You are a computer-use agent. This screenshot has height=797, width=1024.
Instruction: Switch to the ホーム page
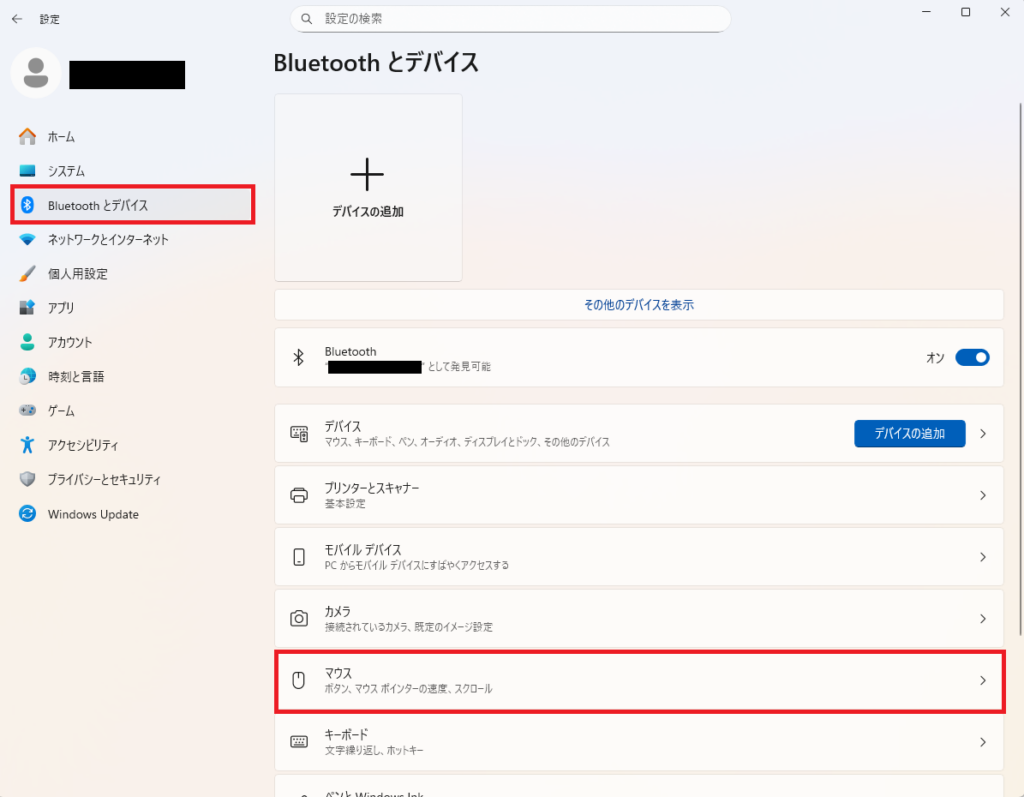(28, 137)
